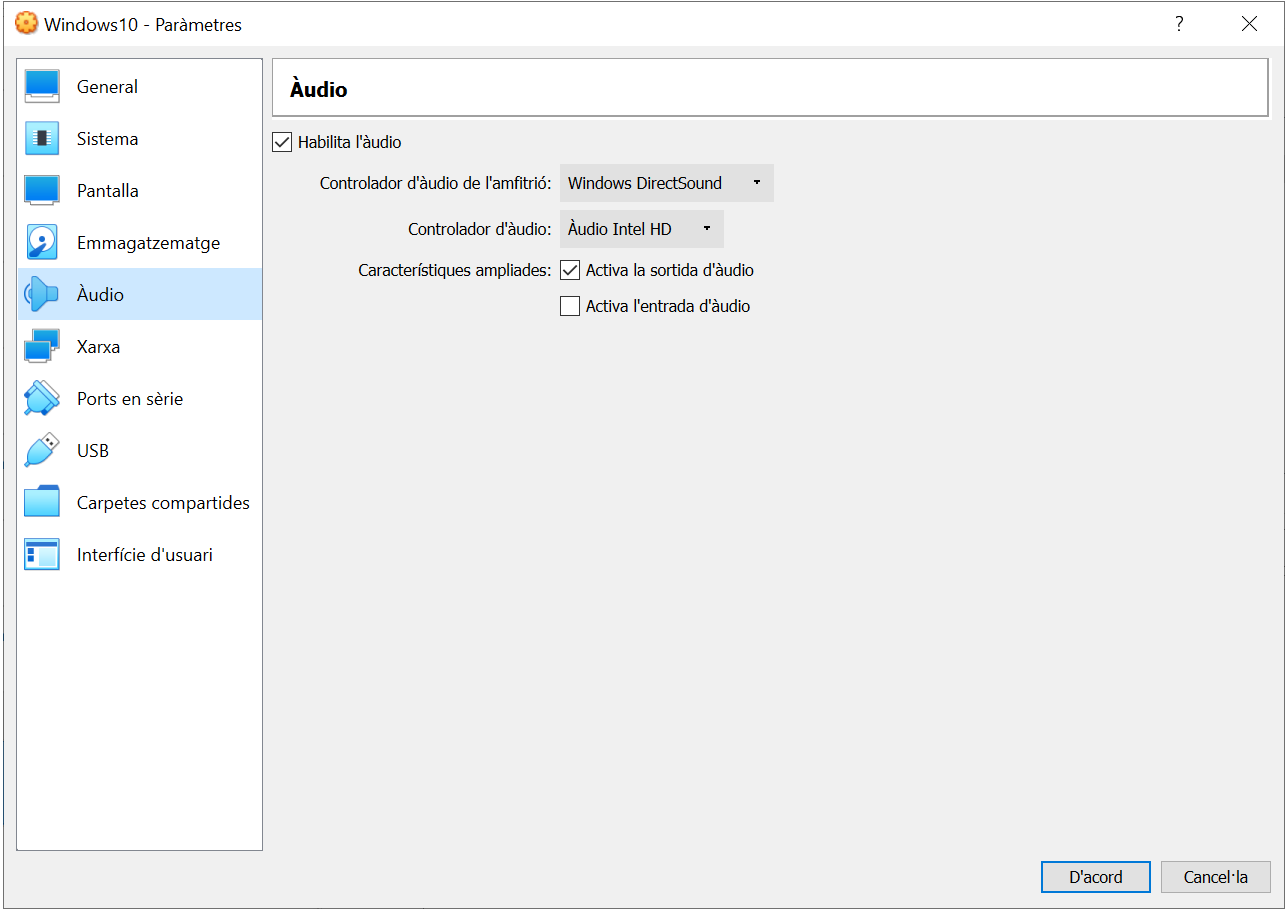Click the help question mark in title bar

tap(1179, 24)
